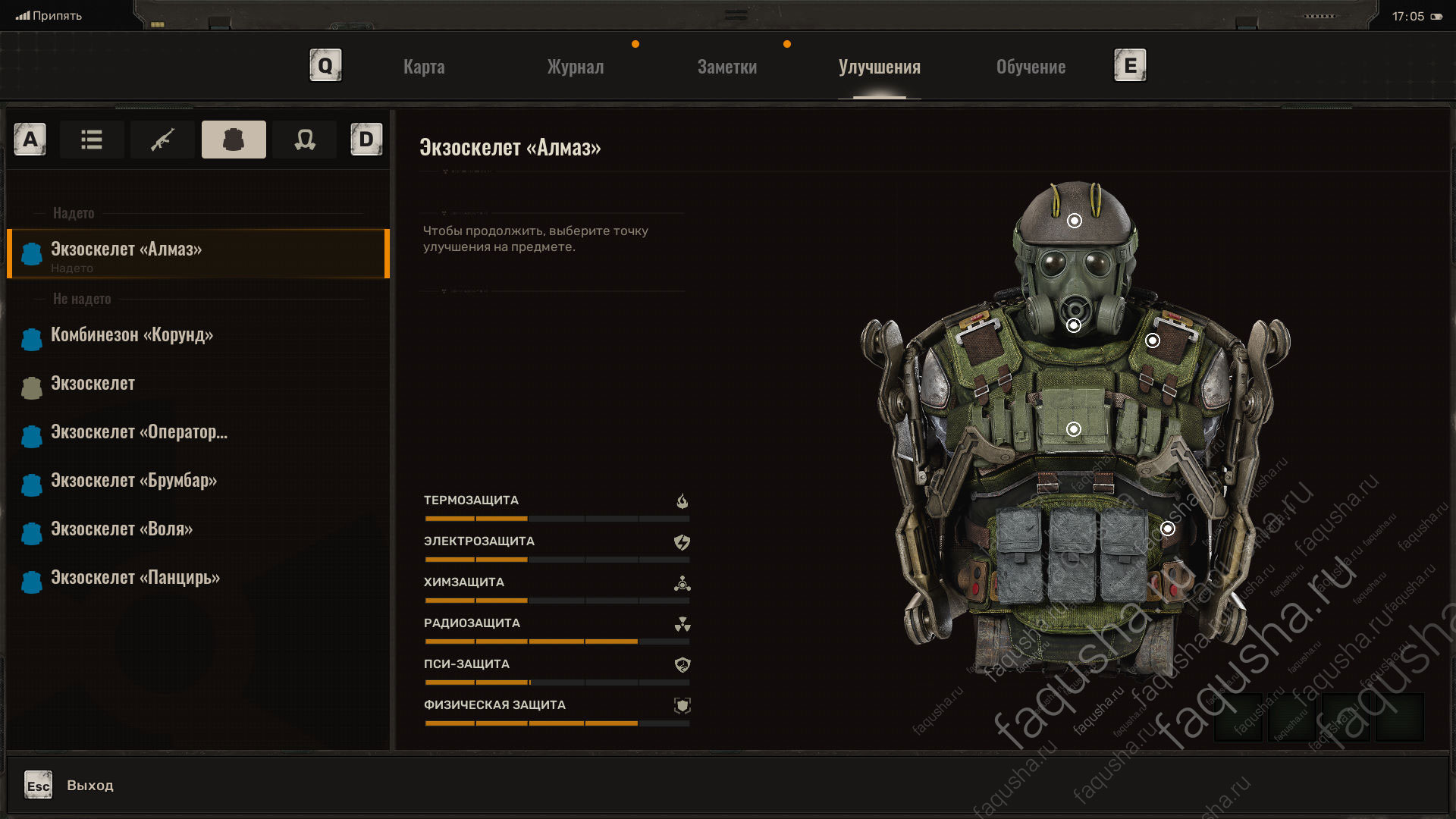The height and width of the screenshot is (819, 1456).
Task: Select the shoulder strap upgrade point
Action: click(x=1153, y=340)
